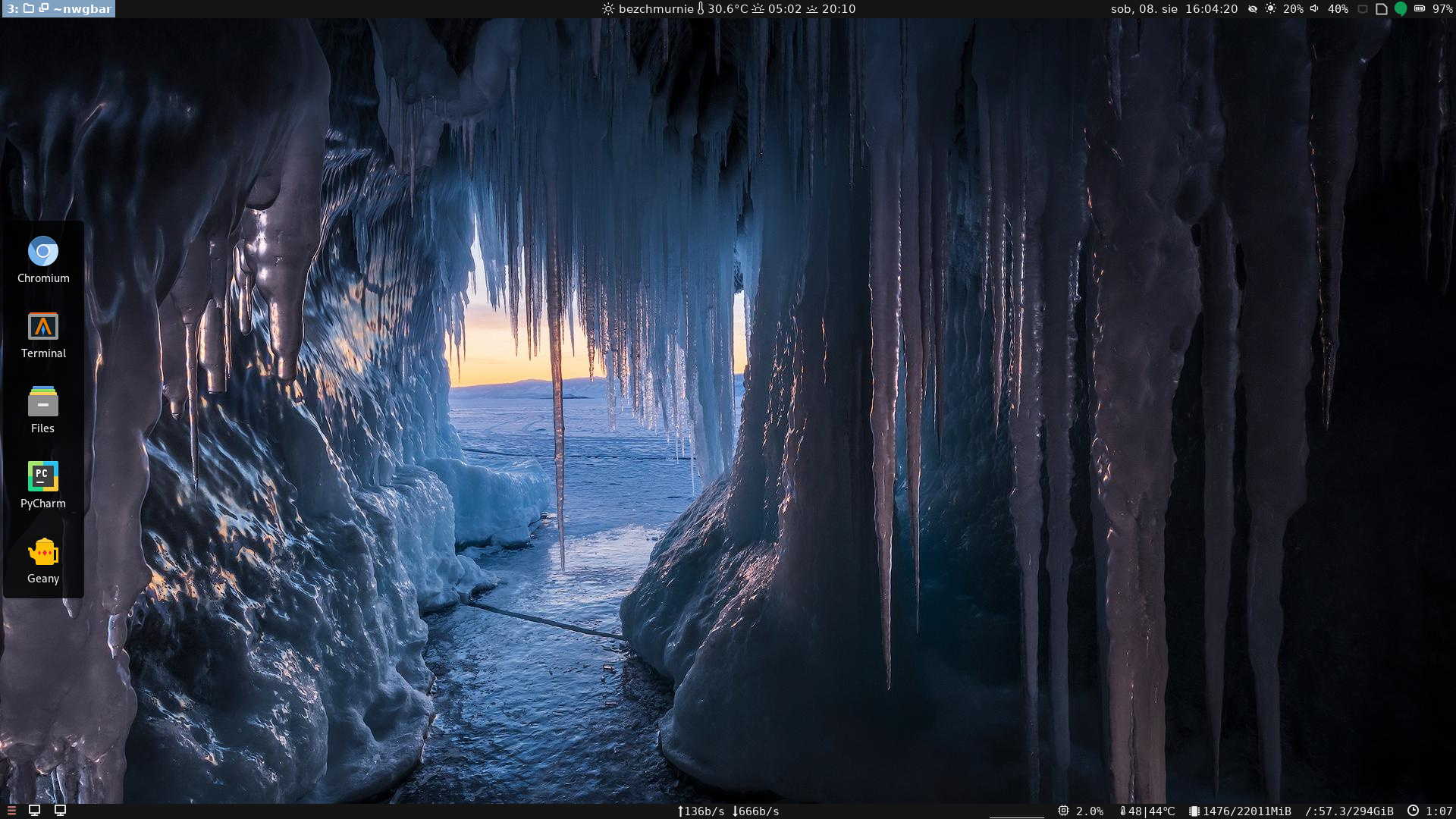Toggle the idle inhibitor eye icon
Viewport: 1456px width, 819px height.
coord(1251,10)
